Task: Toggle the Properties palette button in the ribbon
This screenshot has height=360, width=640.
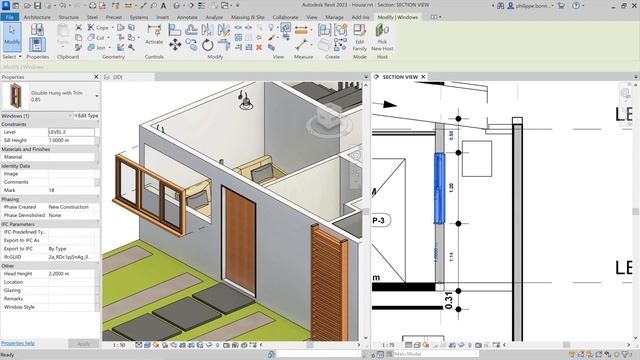Action: [37, 45]
